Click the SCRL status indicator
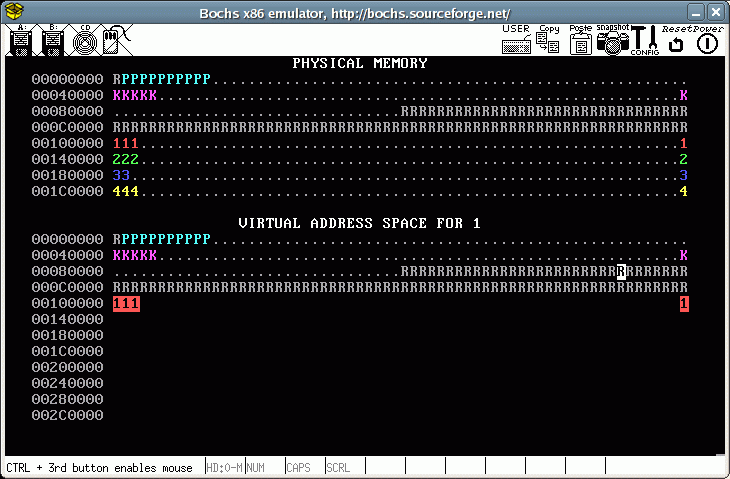 [338, 467]
